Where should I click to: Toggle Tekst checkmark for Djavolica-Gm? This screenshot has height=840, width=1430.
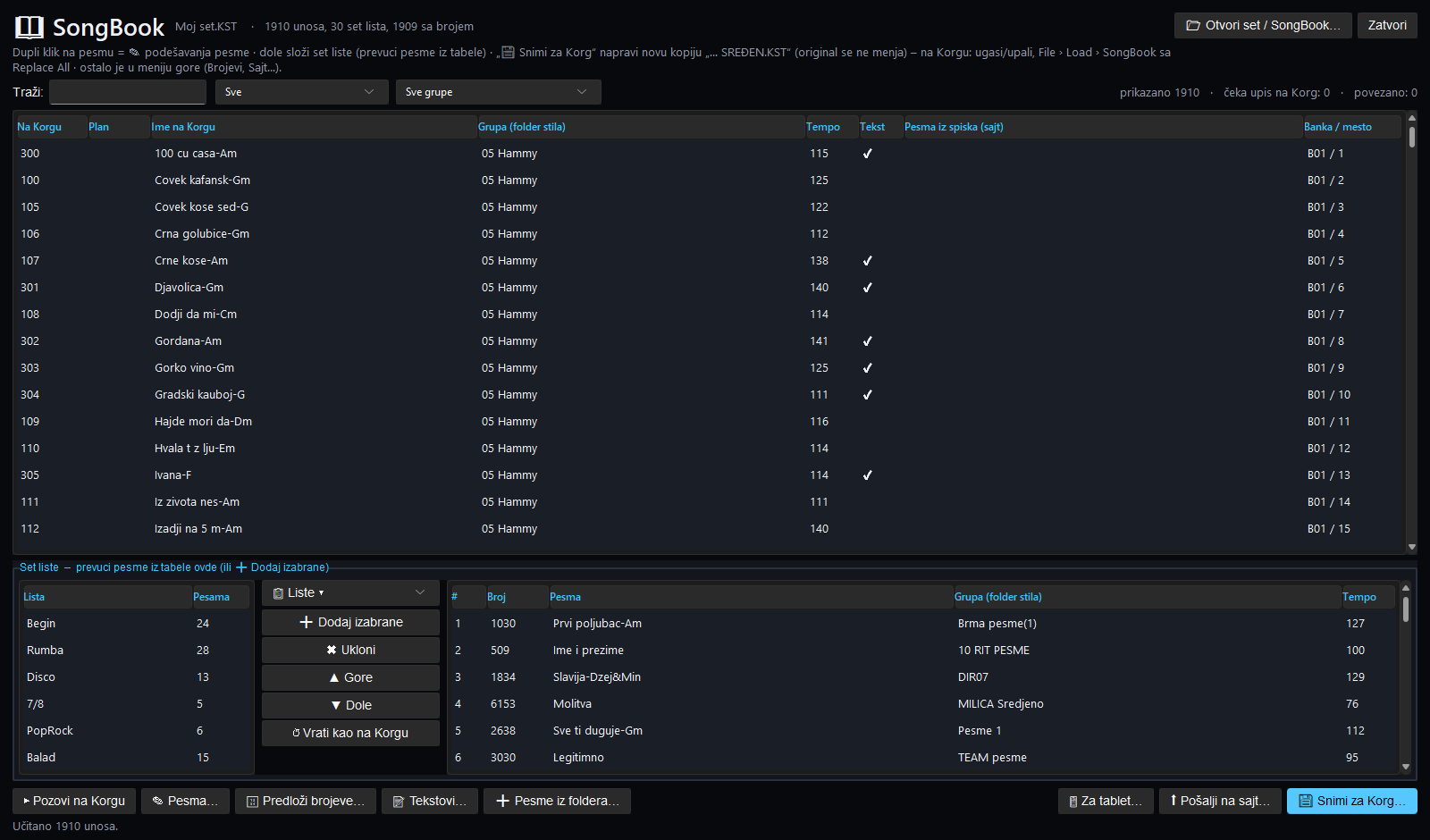tap(867, 288)
